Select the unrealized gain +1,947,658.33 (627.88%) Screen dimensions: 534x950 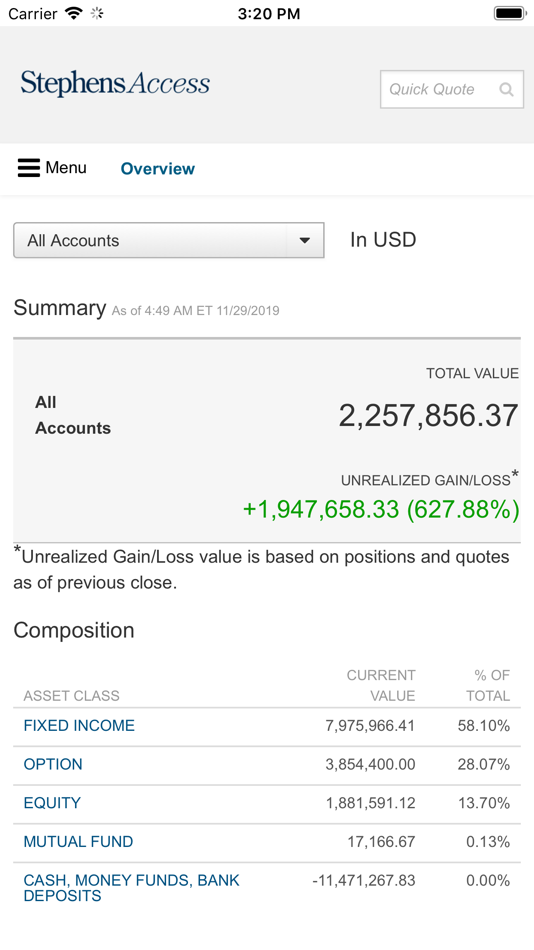[x=381, y=510]
